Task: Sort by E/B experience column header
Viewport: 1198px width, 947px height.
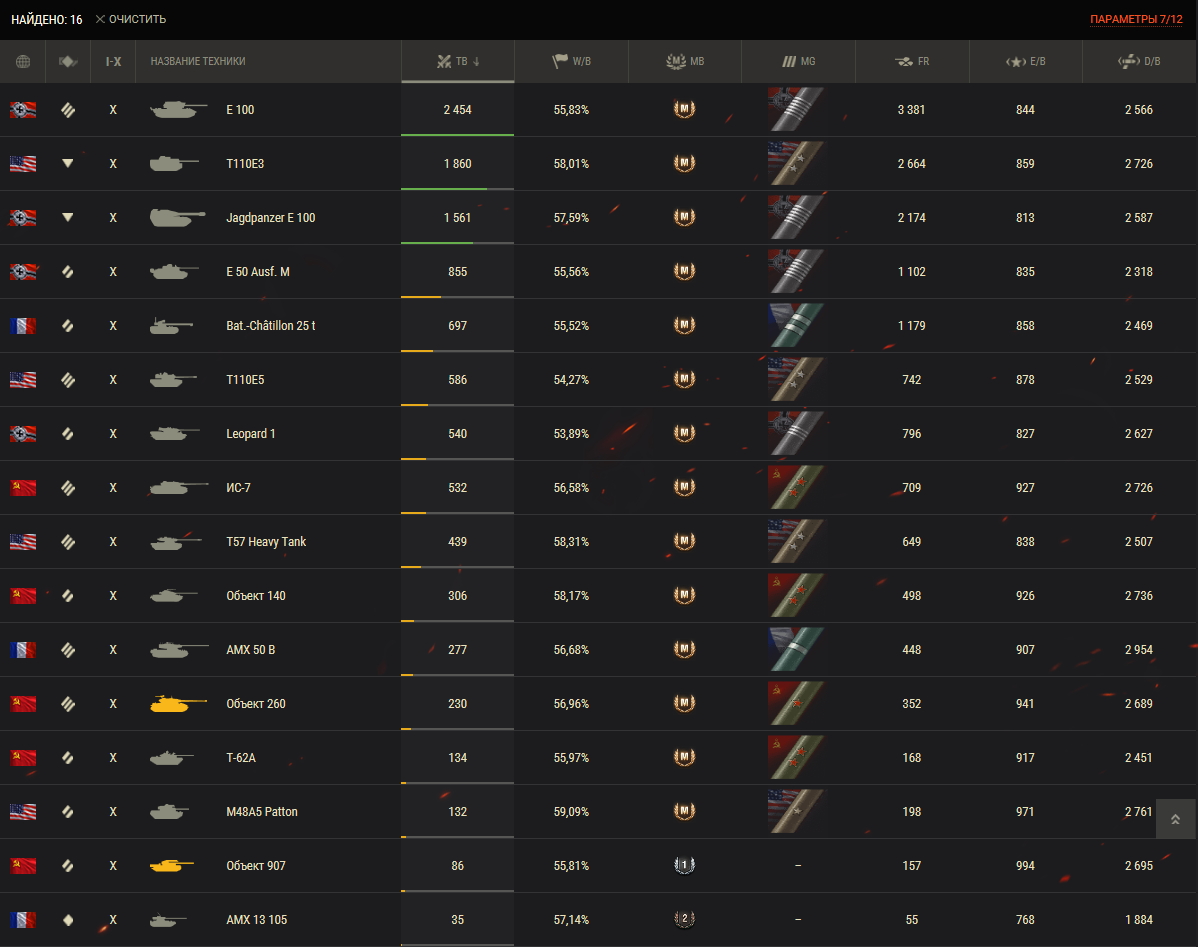Action: 1025,61
